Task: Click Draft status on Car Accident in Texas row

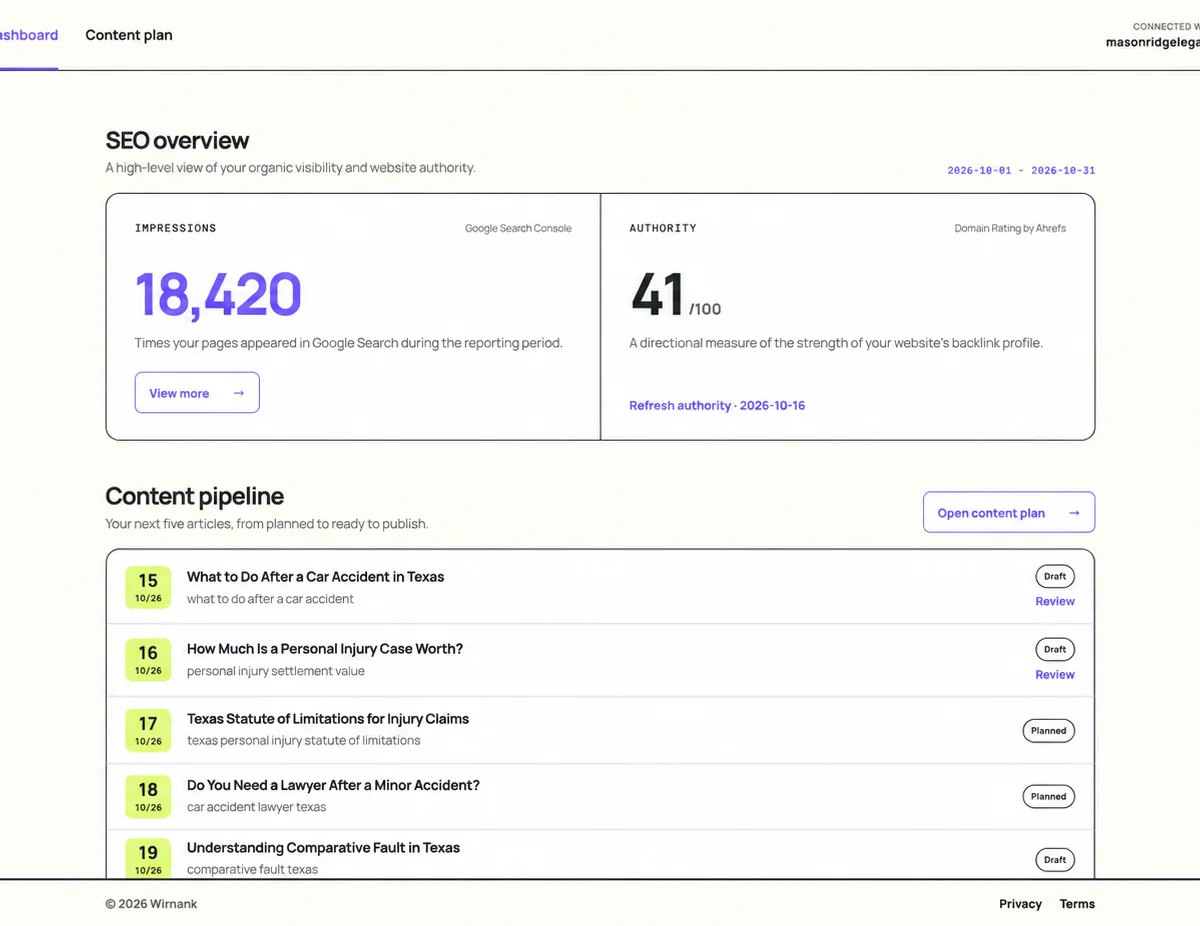Action: (x=1055, y=577)
